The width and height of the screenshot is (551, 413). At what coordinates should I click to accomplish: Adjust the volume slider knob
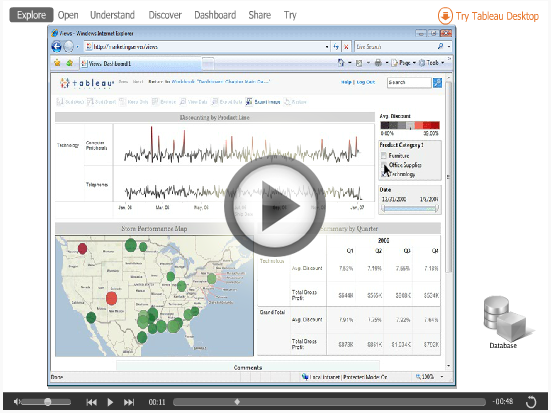point(47,402)
